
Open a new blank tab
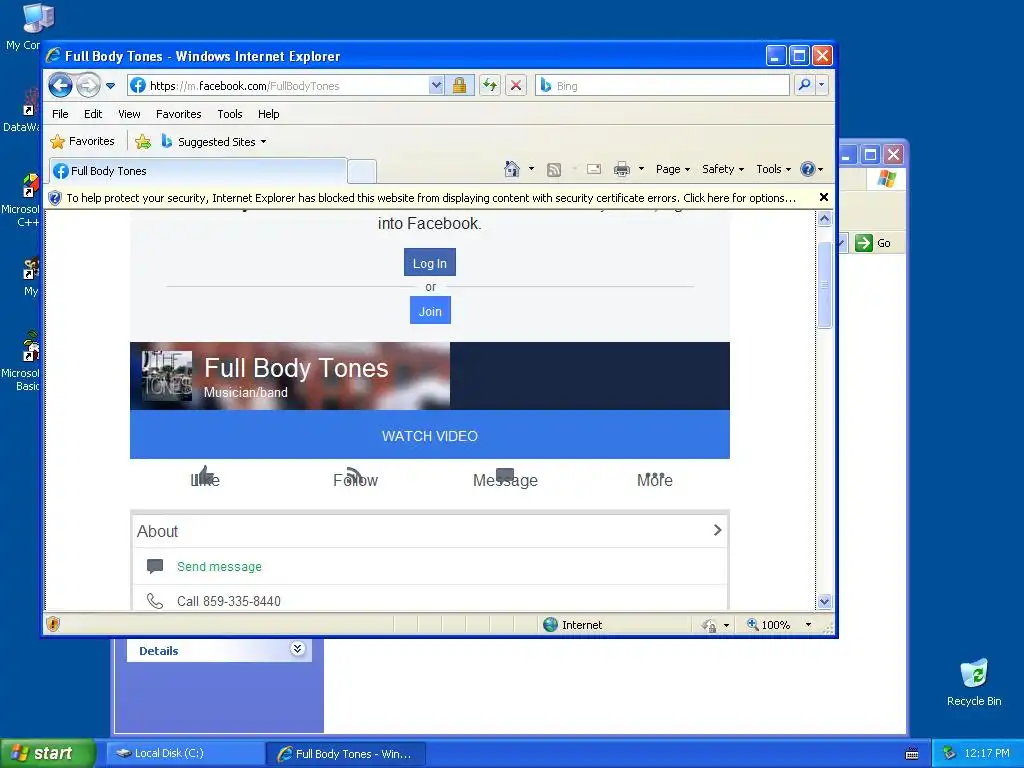click(361, 172)
